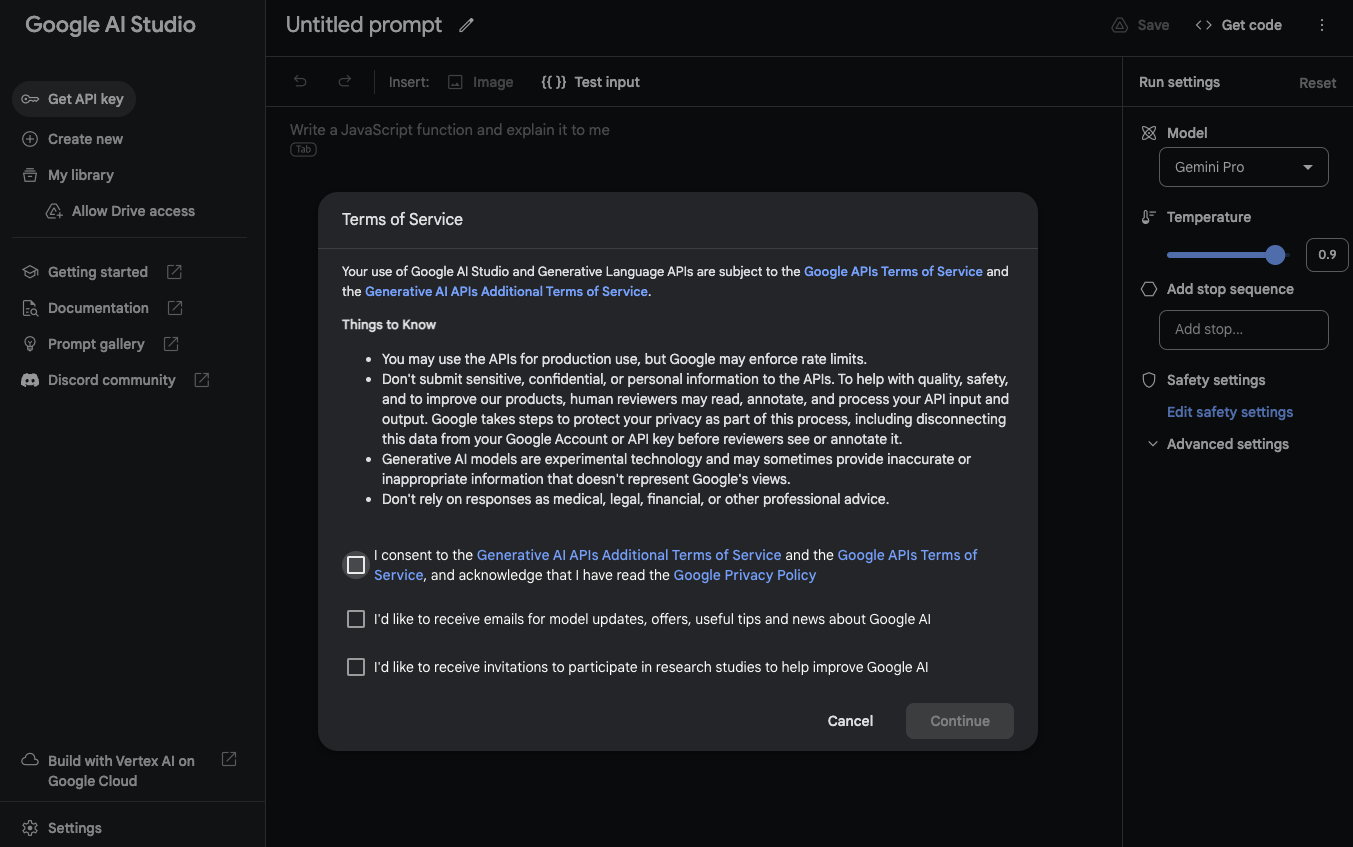The image size is (1353, 847).
Task: Open external link icon next to Prompt gallery
Action: (x=171, y=344)
